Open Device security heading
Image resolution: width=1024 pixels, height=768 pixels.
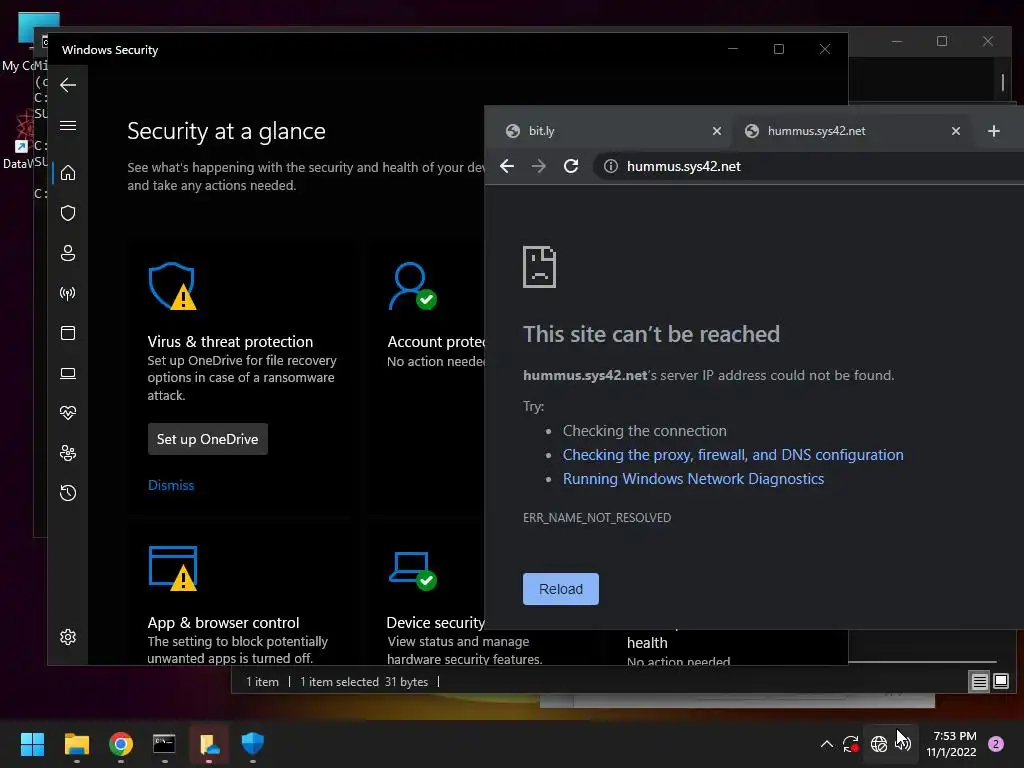click(x=436, y=622)
